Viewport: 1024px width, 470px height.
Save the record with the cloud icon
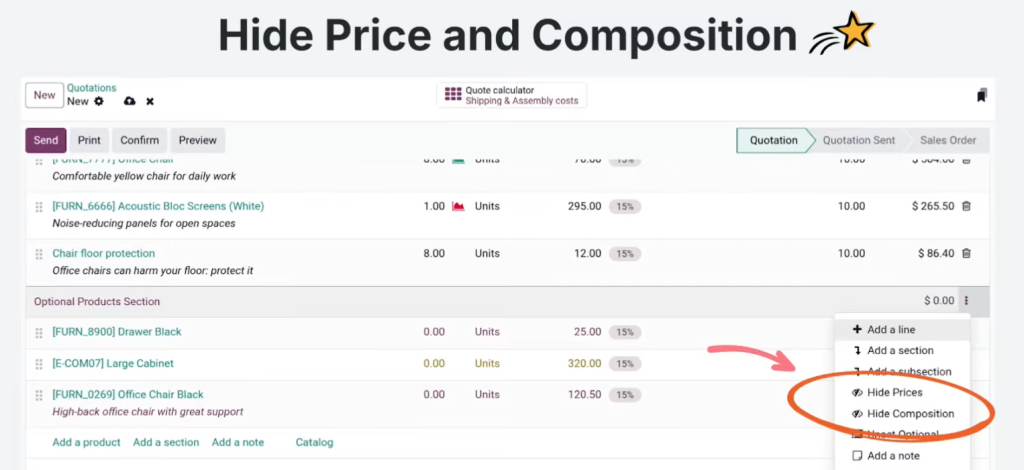coord(129,101)
